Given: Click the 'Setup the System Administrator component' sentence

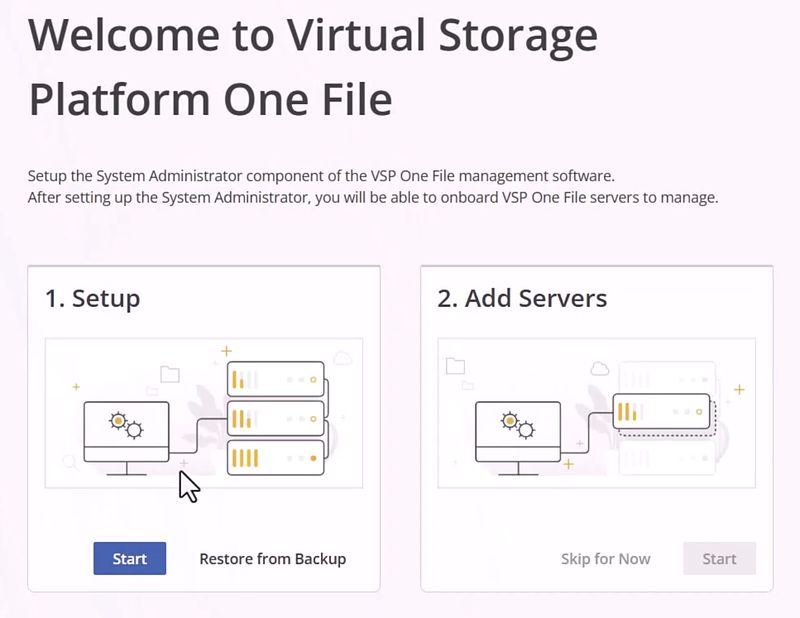Looking at the screenshot, I should tap(321, 176).
